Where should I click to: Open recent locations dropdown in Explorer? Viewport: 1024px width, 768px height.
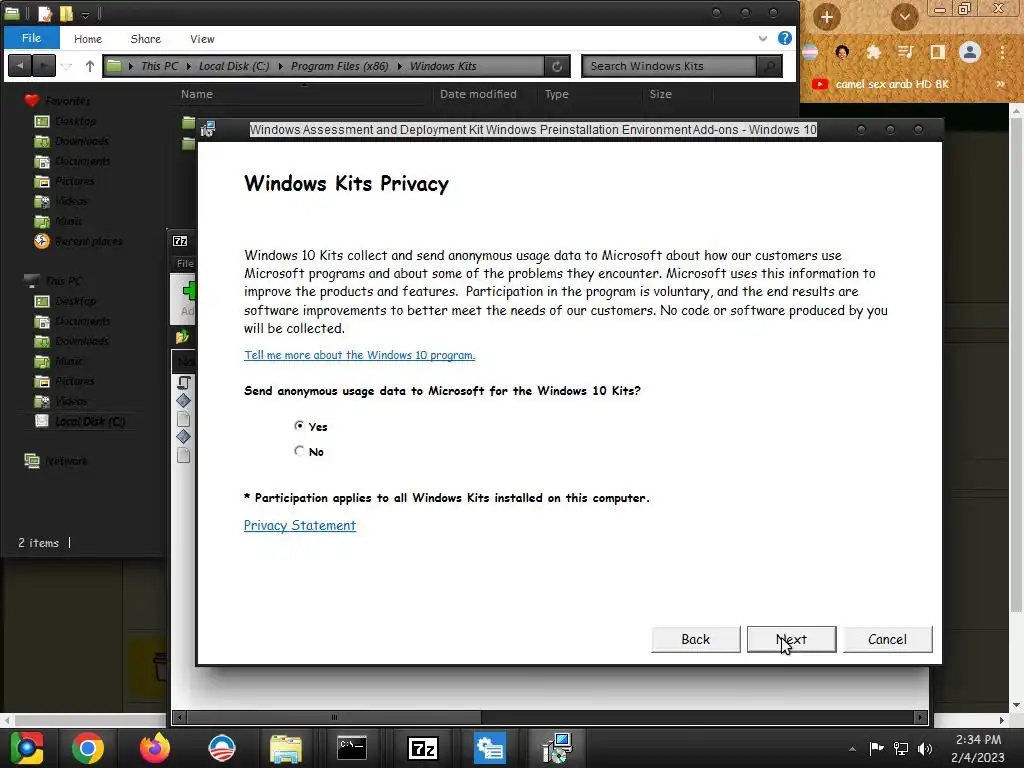(66, 66)
